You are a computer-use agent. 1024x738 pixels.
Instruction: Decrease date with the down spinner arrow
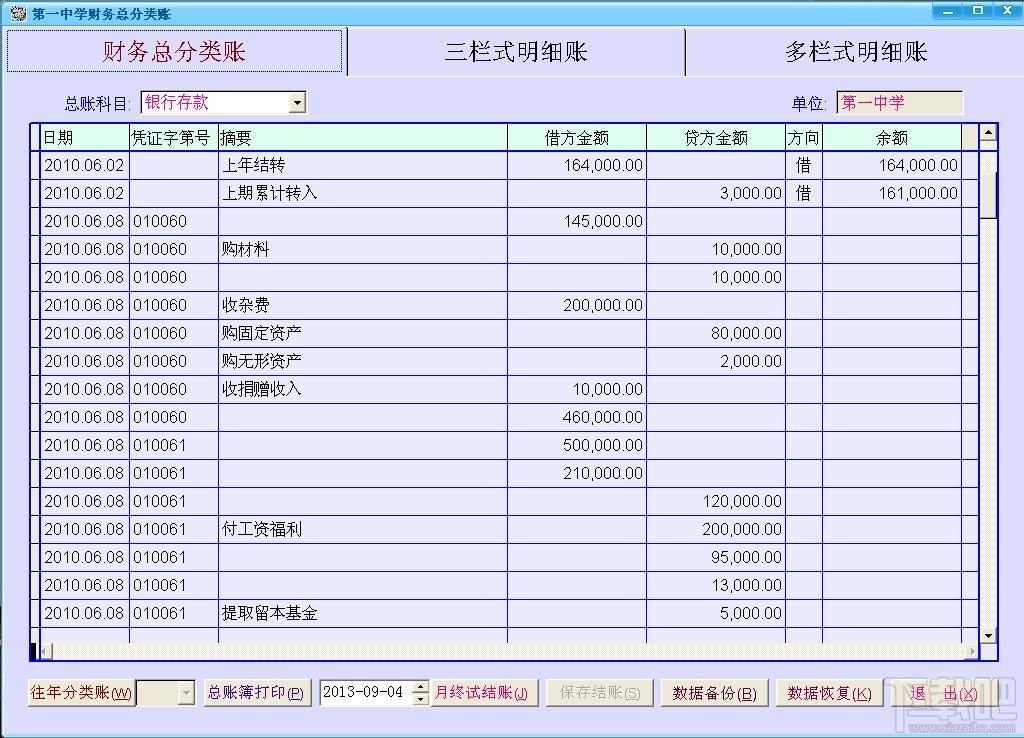421,699
